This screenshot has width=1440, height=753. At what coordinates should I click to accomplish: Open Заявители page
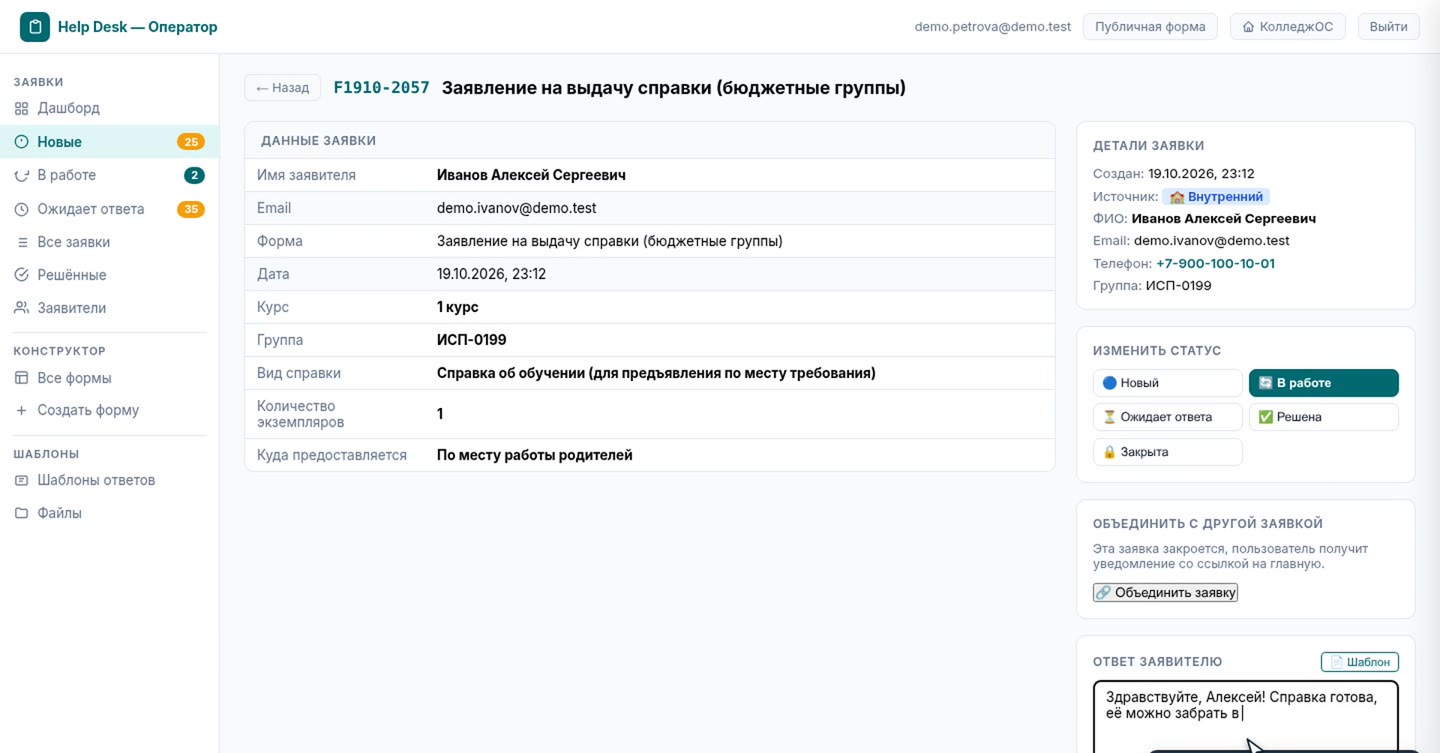109,308
